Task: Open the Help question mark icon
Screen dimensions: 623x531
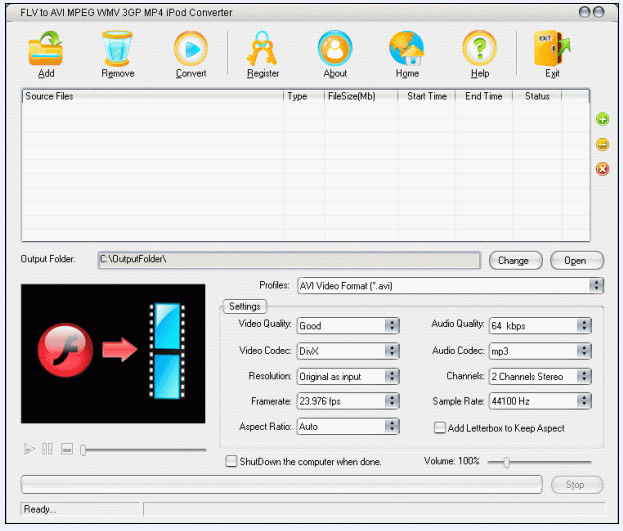Action: [x=480, y=48]
